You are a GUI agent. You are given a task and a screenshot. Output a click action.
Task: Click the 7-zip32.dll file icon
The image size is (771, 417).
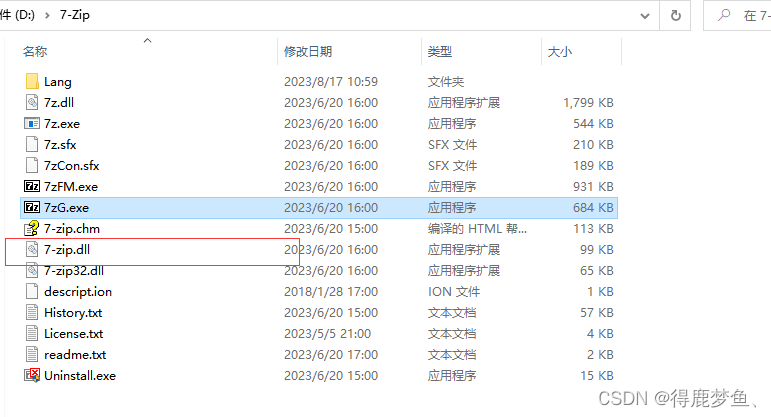[32, 270]
